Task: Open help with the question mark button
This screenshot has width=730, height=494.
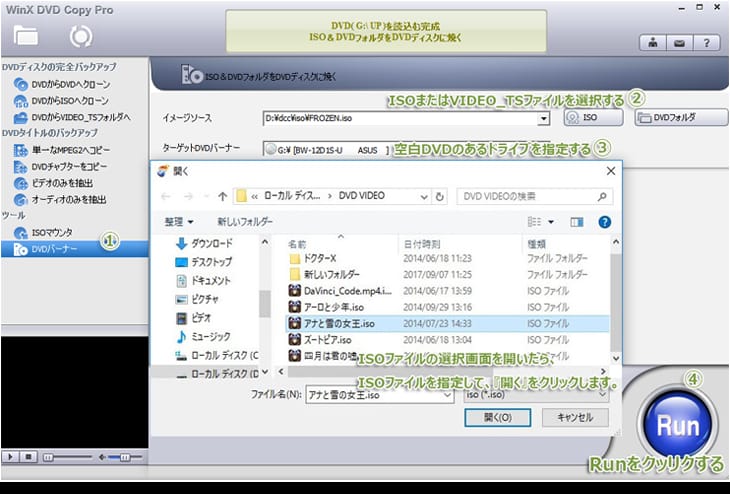Action: coord(707,43)
